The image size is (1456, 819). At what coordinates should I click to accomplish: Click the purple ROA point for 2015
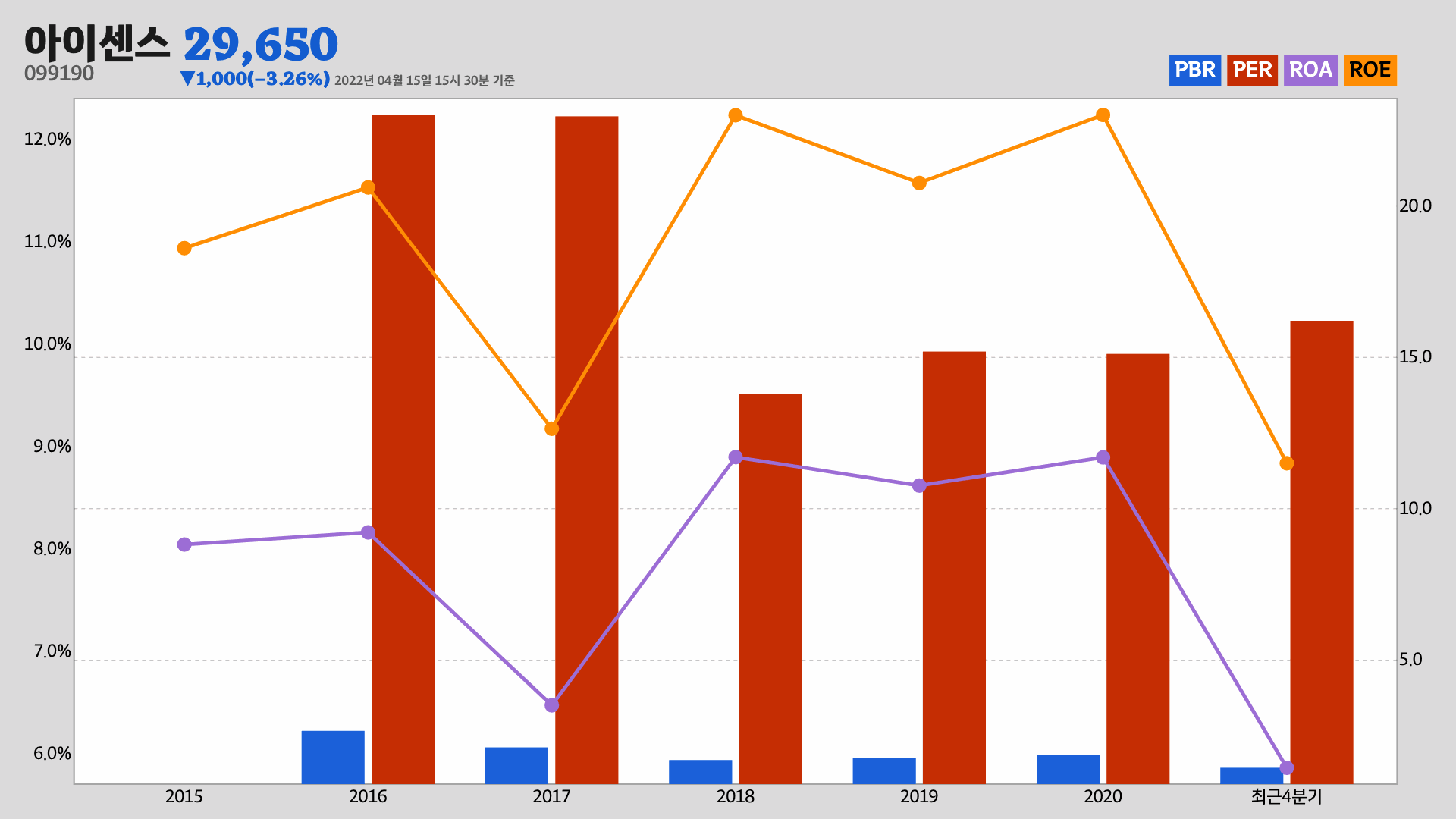(184, 544)
